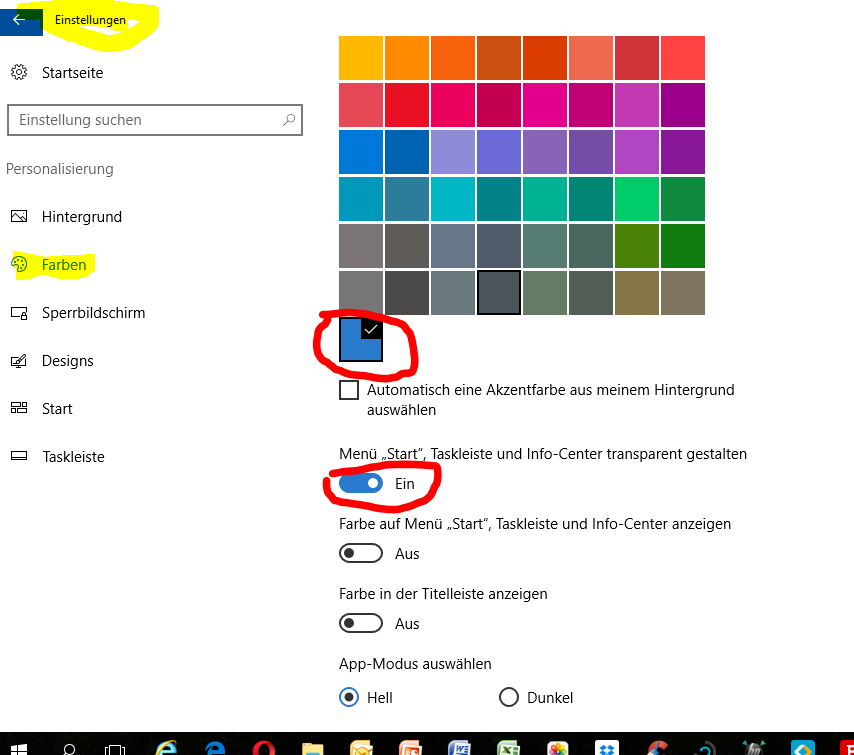Click the custom blue swatch with checkmark
This screenshot has width=854, height=755.
pos(361,340)
